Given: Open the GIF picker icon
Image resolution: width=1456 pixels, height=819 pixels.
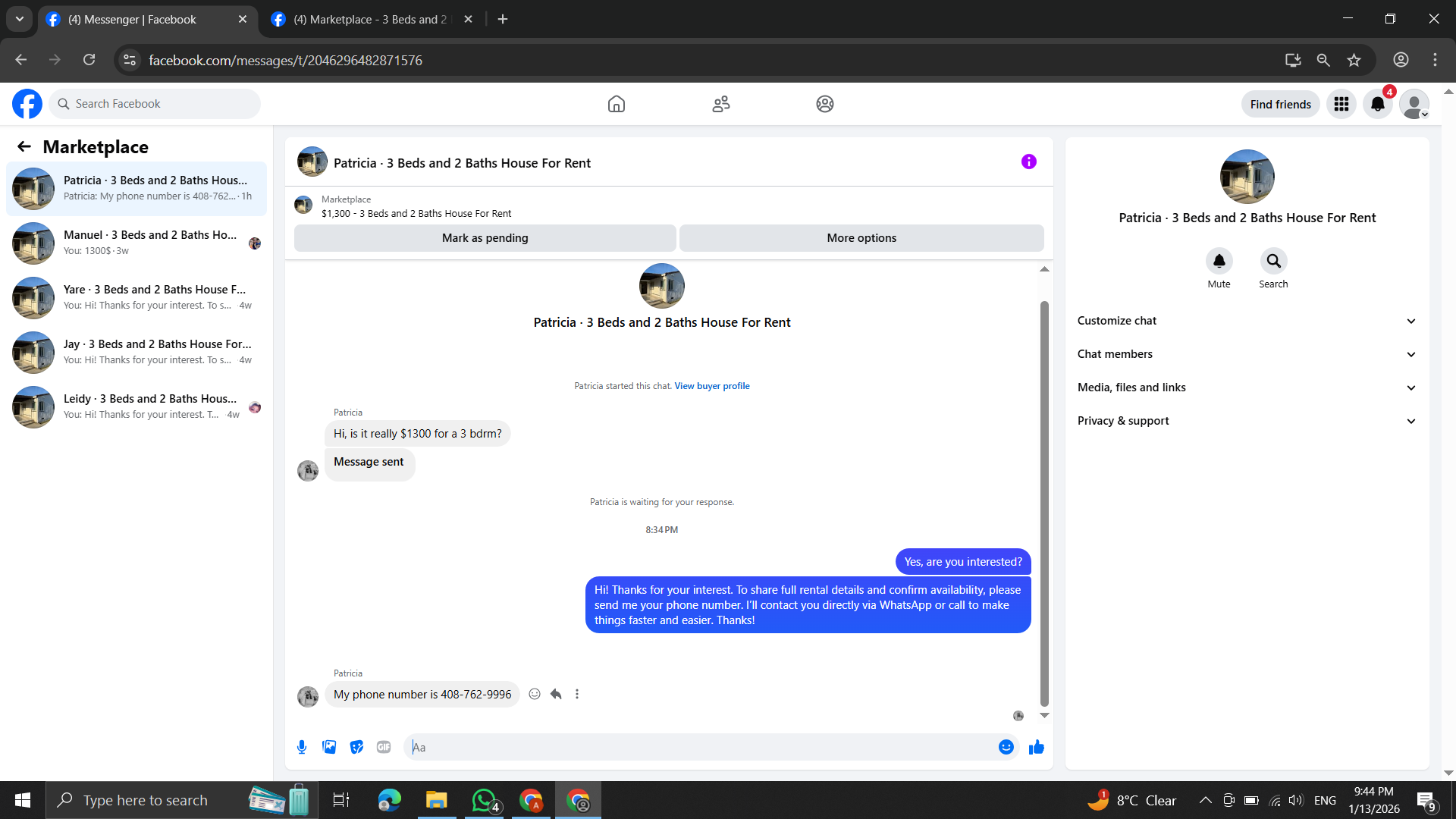Looking at the screenshot, I should click(x=384, y=747).
